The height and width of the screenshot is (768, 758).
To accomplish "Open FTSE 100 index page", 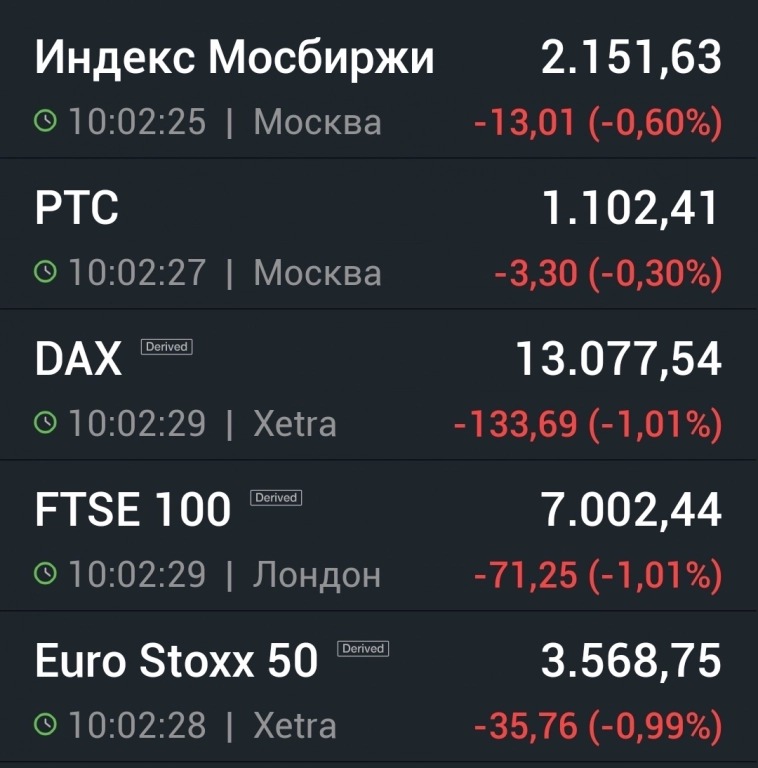I will pos(133,511).
